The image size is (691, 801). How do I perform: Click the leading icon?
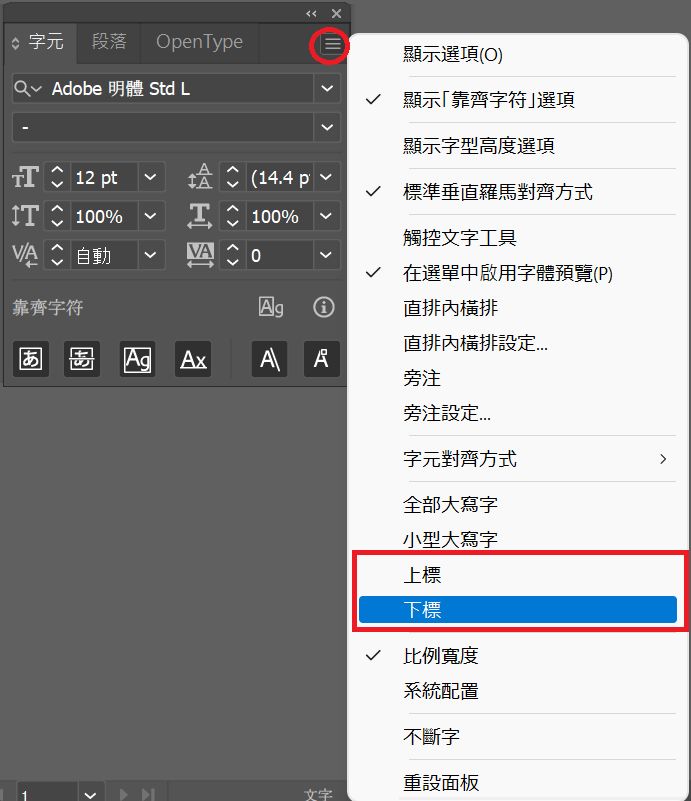200,177
